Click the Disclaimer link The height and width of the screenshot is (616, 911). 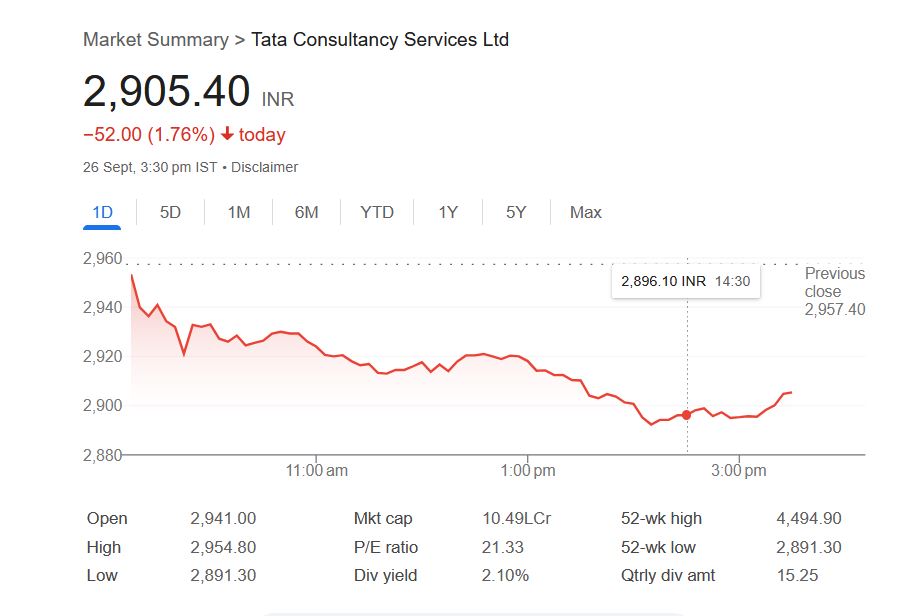pyautogui.click(x=264, y=168)
